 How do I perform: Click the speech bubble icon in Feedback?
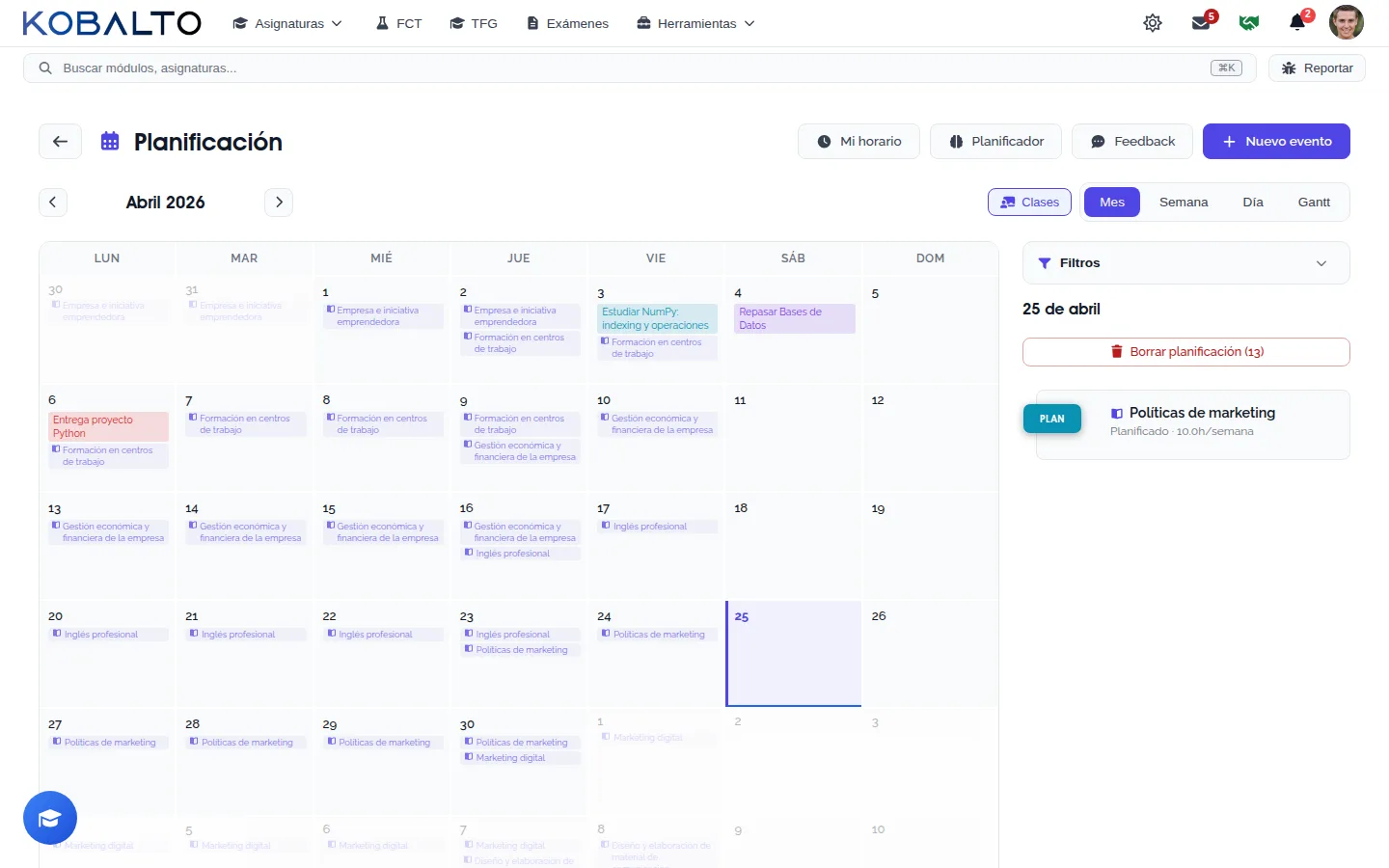1098,141
